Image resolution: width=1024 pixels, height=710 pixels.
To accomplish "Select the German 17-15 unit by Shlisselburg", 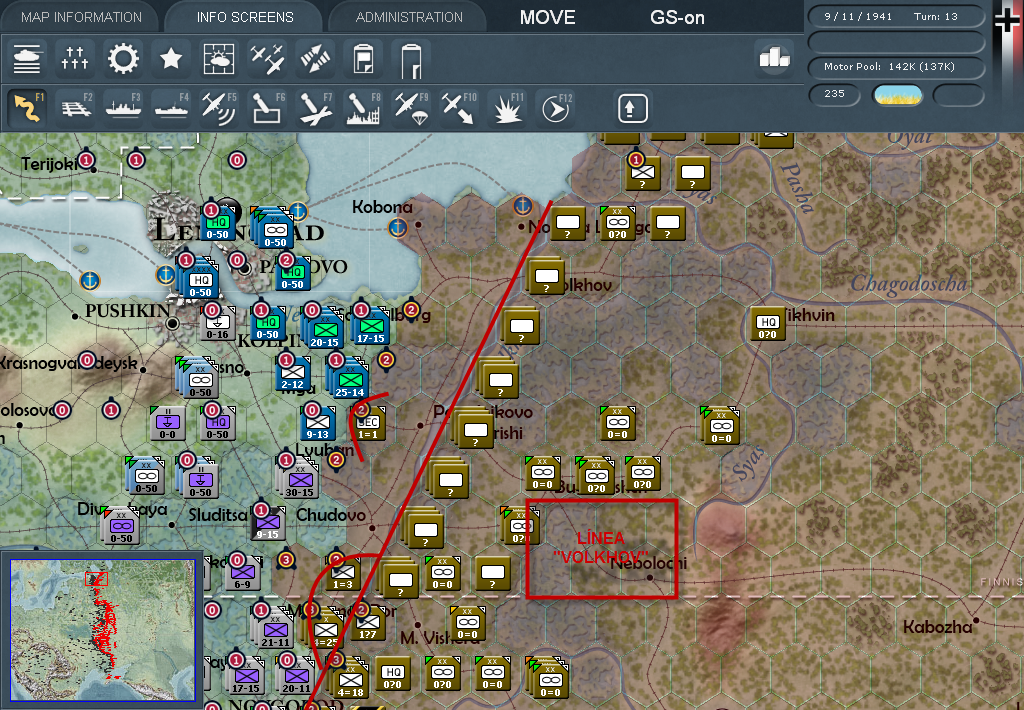I will click(x=370, y=327).
